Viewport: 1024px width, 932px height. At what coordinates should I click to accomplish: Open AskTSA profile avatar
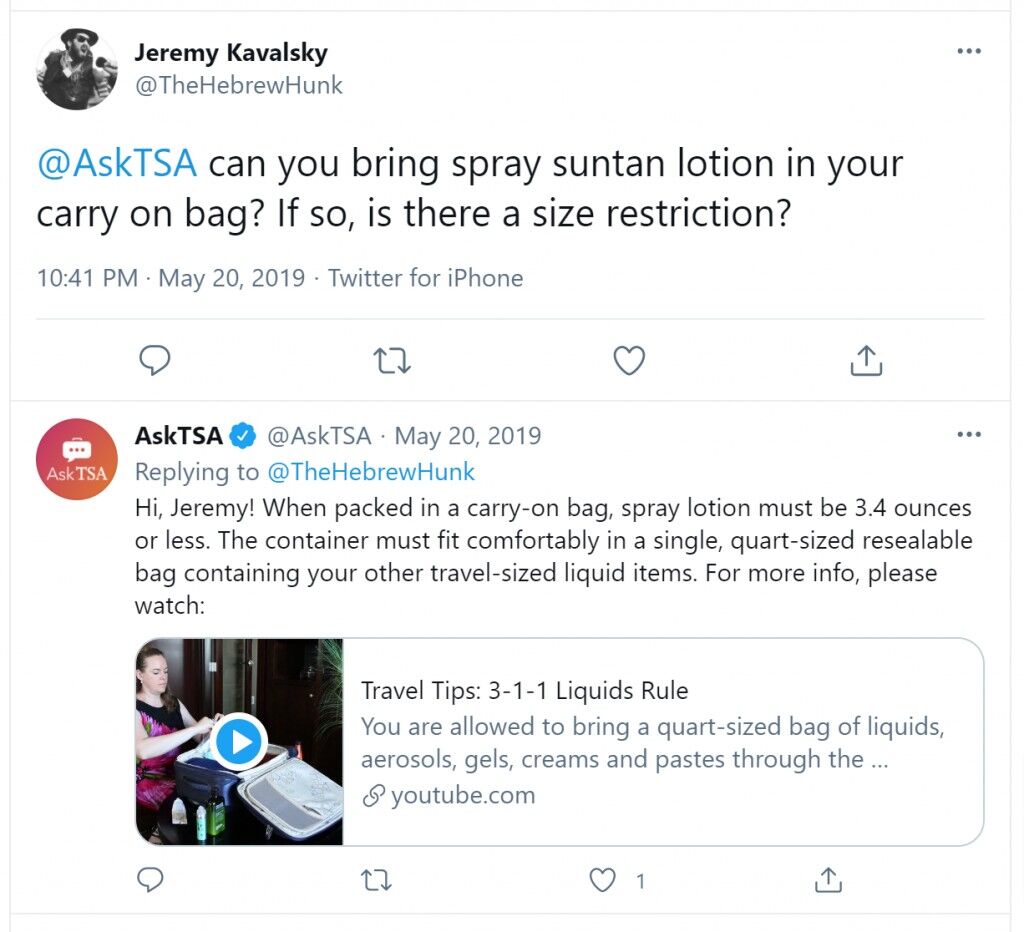pyautogui.click(x=77, y=459)
